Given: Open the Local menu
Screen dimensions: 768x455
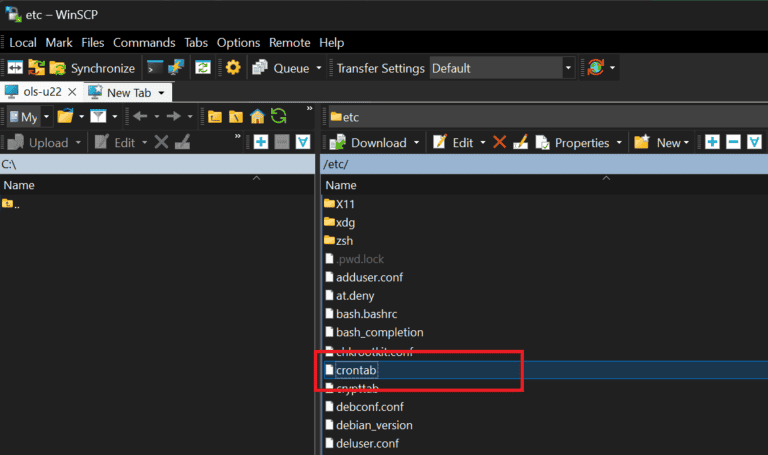Looking at the screenshot, I should coord(23,43).
